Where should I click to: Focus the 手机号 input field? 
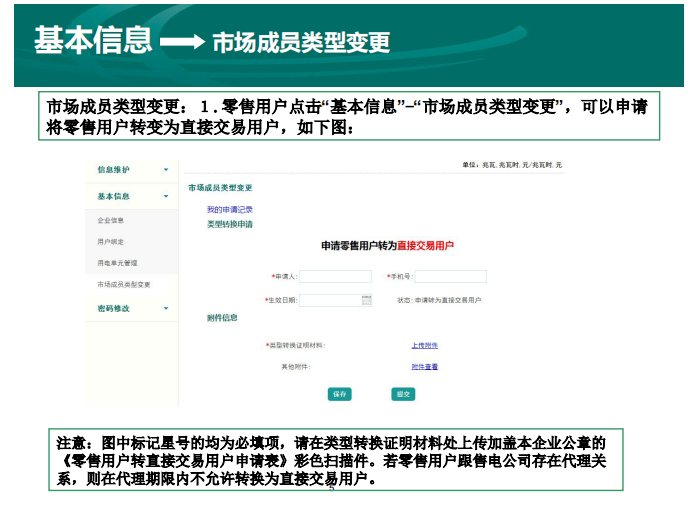(x=450, y=276)
